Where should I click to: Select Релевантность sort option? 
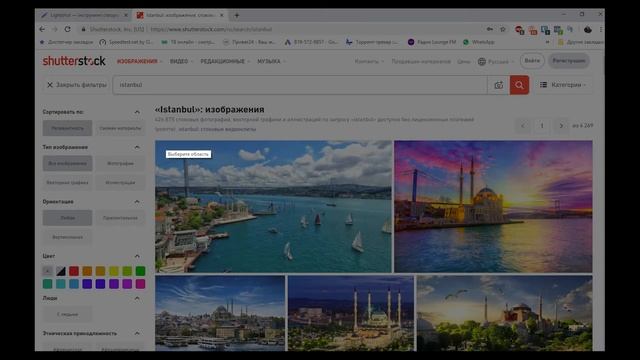tap(67, 128)
